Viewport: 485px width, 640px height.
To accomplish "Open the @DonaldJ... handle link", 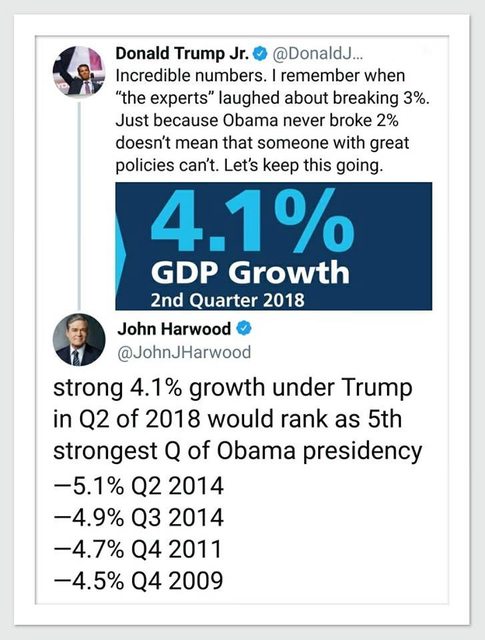I will point(317,54).
